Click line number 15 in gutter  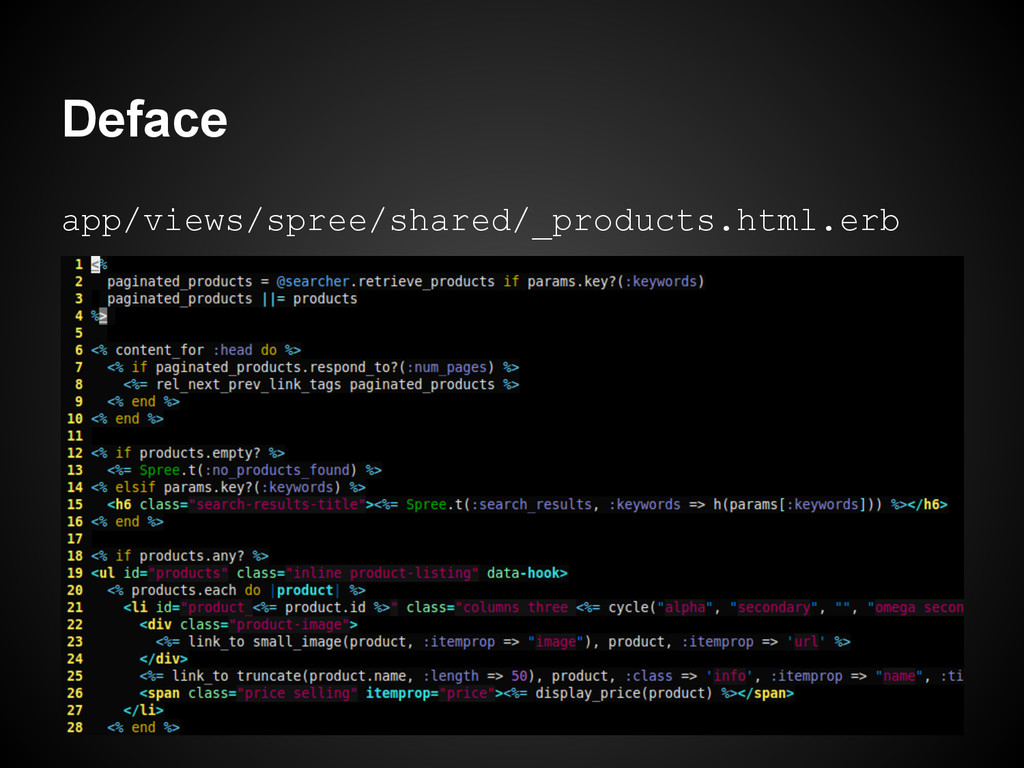[x=75, y=504]
